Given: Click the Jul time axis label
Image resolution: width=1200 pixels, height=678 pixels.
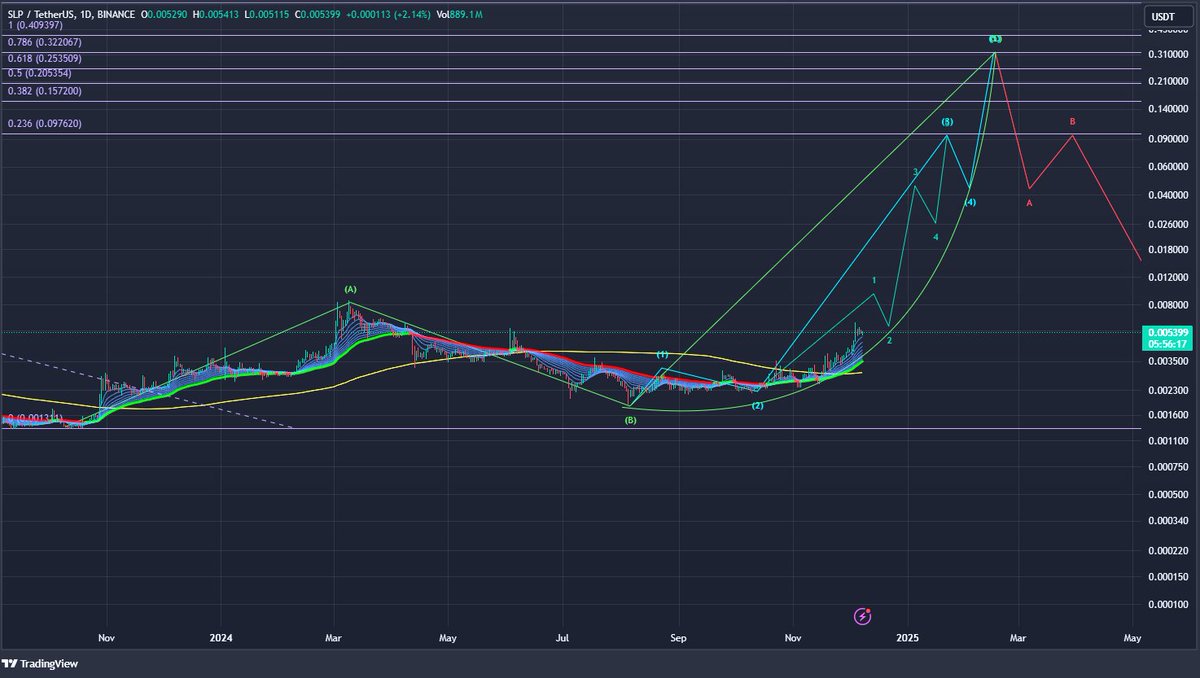Looking at the screenshot, I should pos(563,637).
